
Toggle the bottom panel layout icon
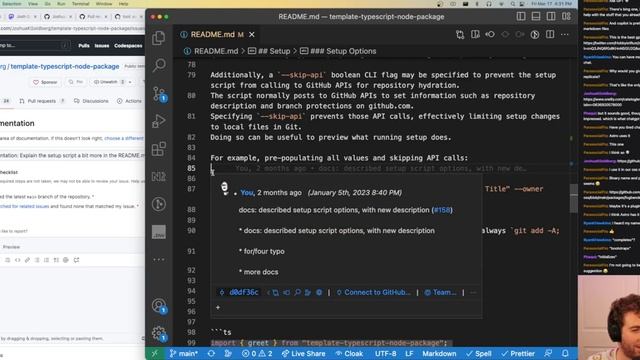pyautogui.click(x=536, y=16)
